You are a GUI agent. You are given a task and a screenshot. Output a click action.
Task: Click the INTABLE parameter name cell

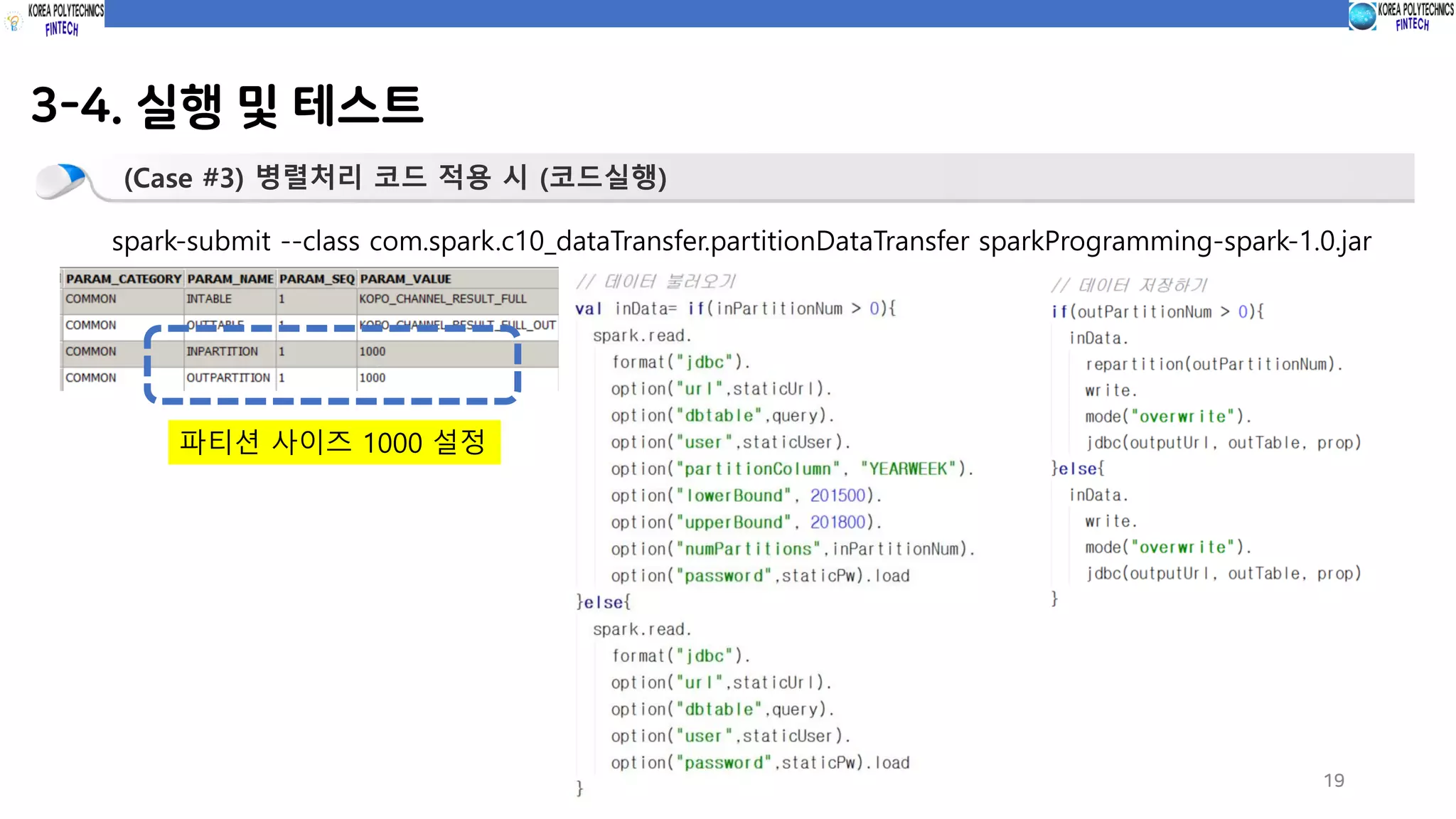click(x=209, y=299)
